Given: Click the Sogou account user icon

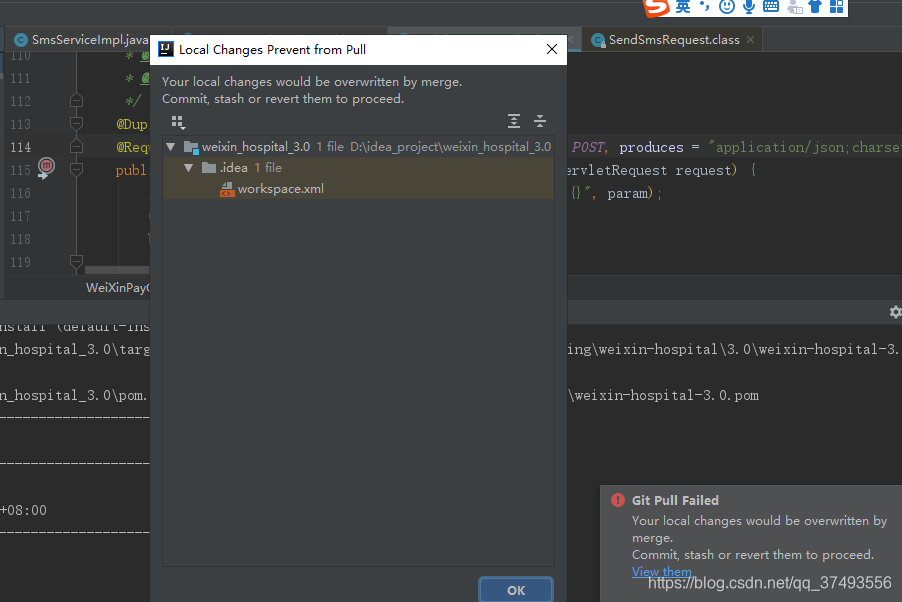Looking at the screenshot, I should pos(794,7).
